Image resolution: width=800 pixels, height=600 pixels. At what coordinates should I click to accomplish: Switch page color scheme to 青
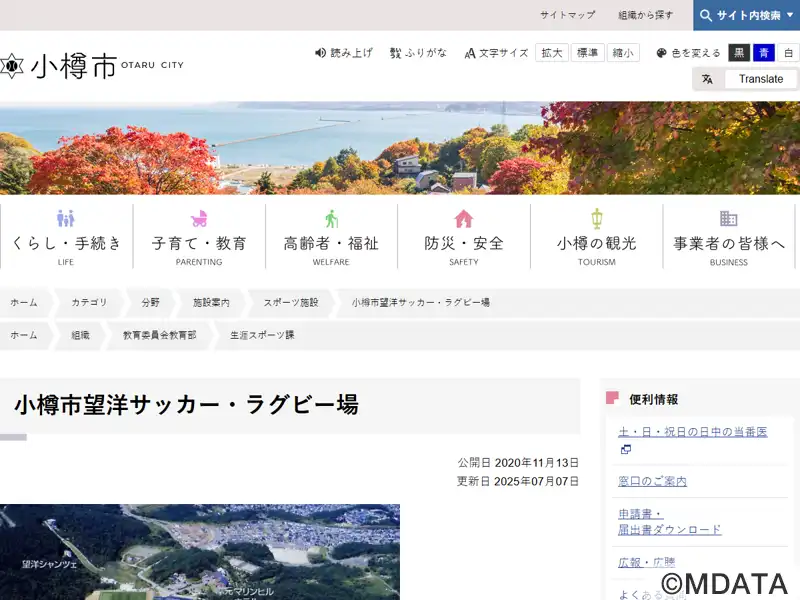click(764, 53)
